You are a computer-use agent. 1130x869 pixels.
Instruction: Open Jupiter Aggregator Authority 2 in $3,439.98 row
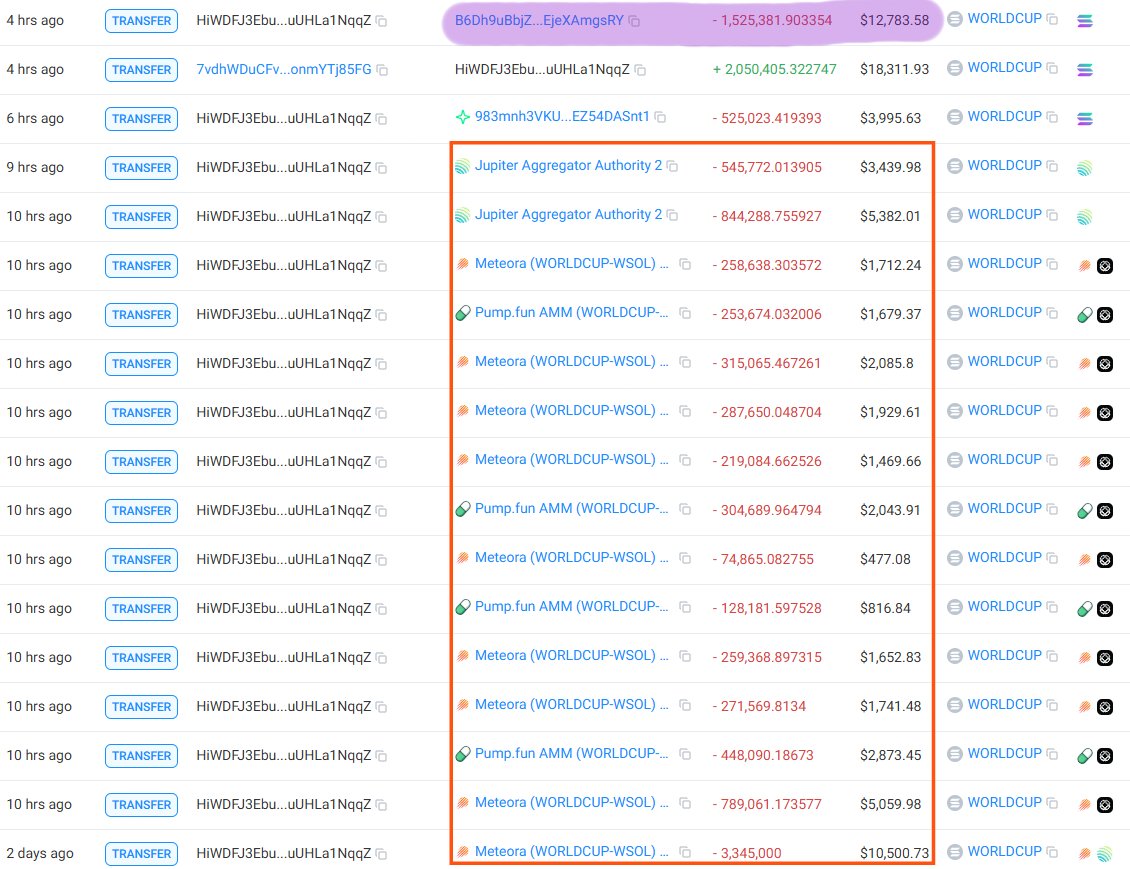(568, 166)
